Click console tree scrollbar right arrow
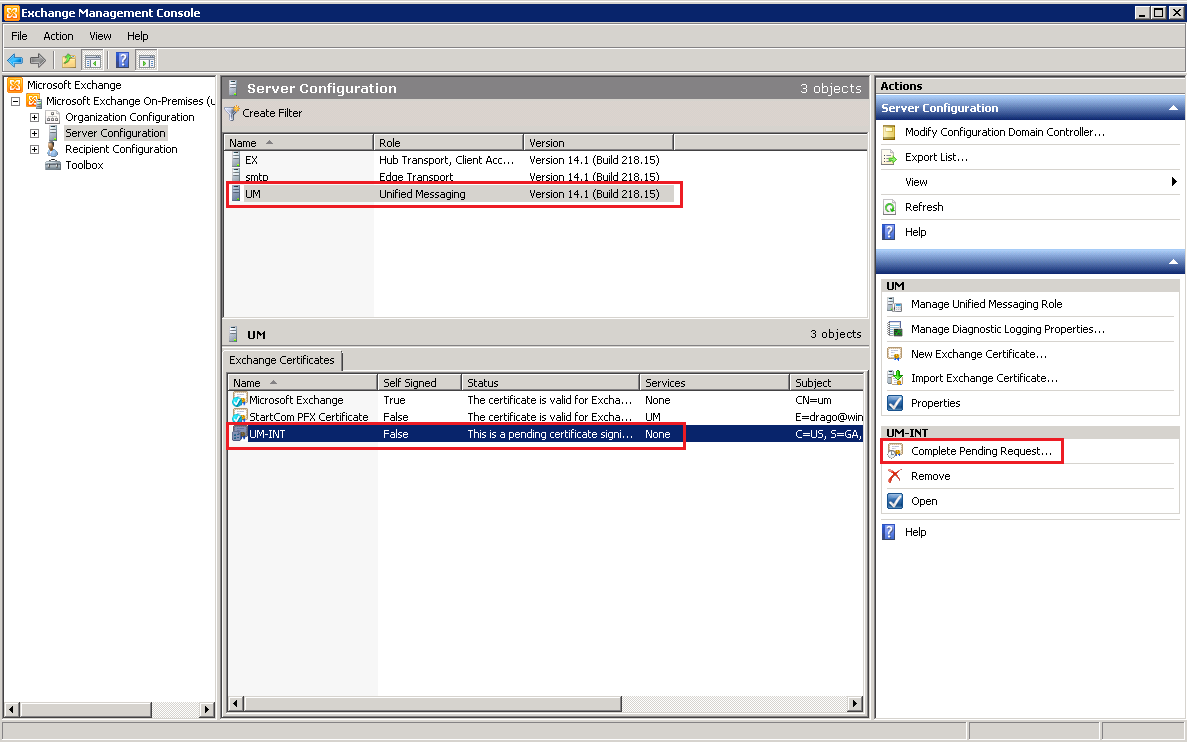The image size is (1187, 742). click(207, 710)
